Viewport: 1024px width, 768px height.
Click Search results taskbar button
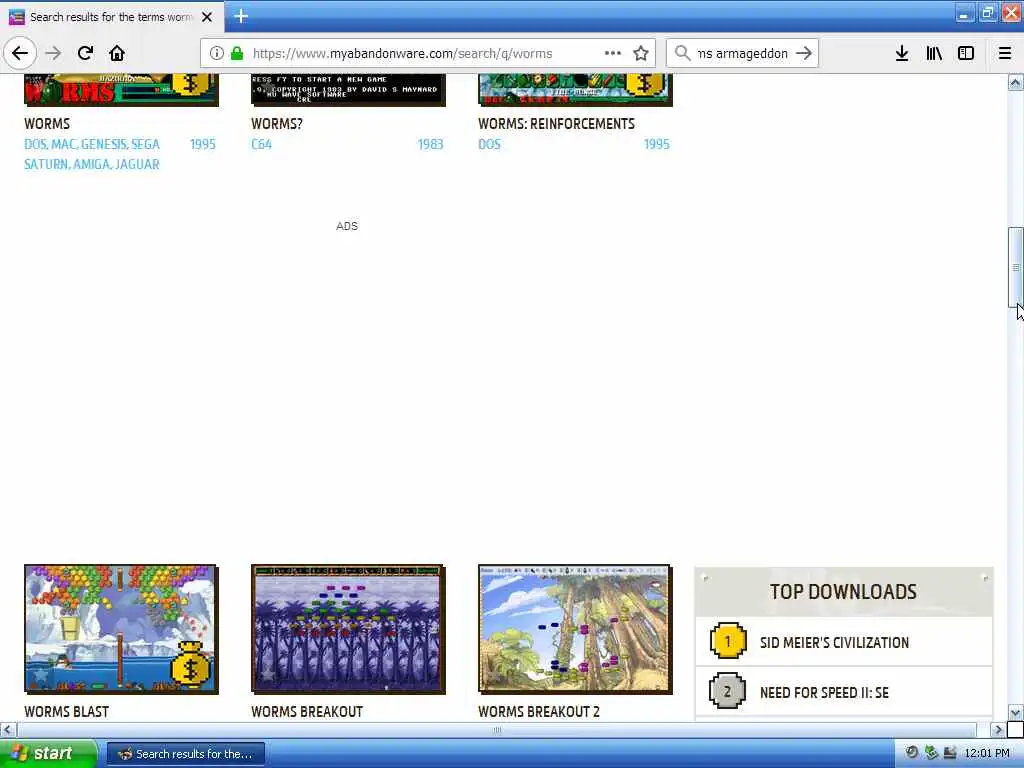(185, 754)
